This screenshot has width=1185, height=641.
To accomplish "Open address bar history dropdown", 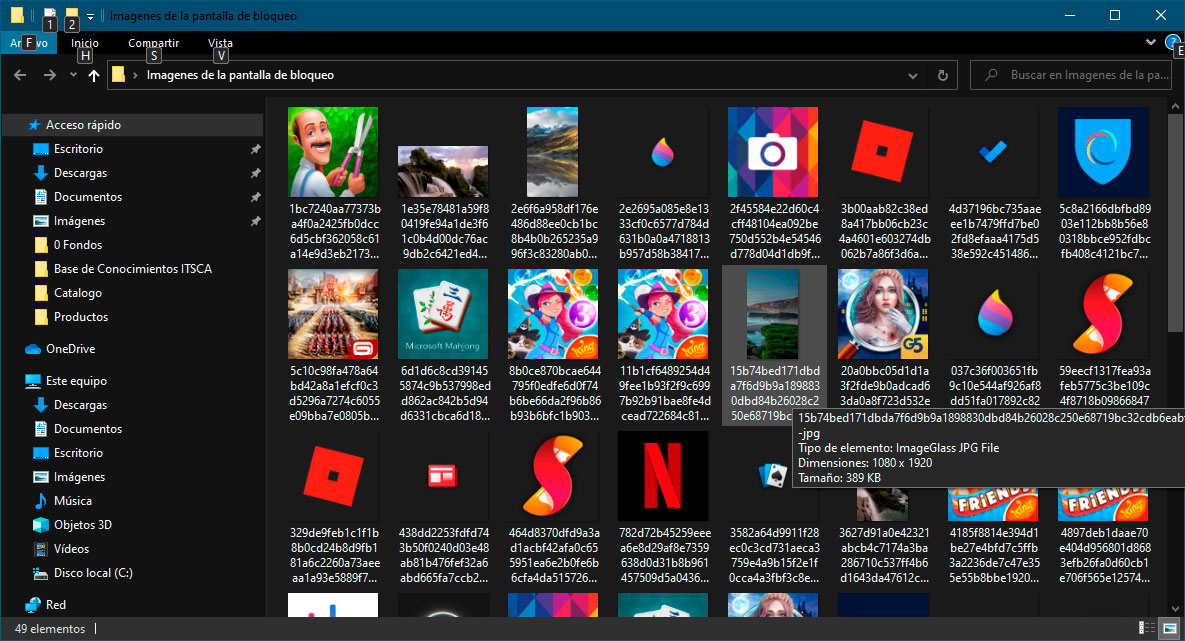I will [x=912, y=75].
